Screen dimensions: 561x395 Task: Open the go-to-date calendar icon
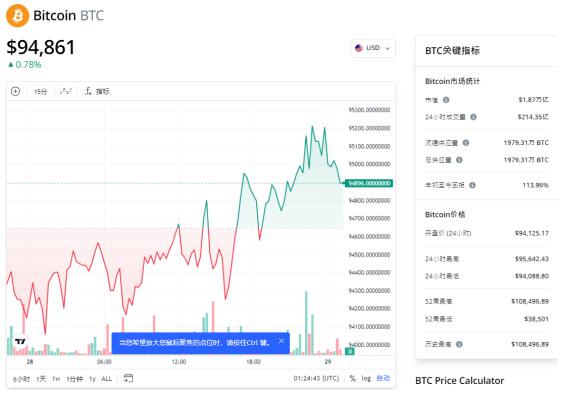[128, 378]
